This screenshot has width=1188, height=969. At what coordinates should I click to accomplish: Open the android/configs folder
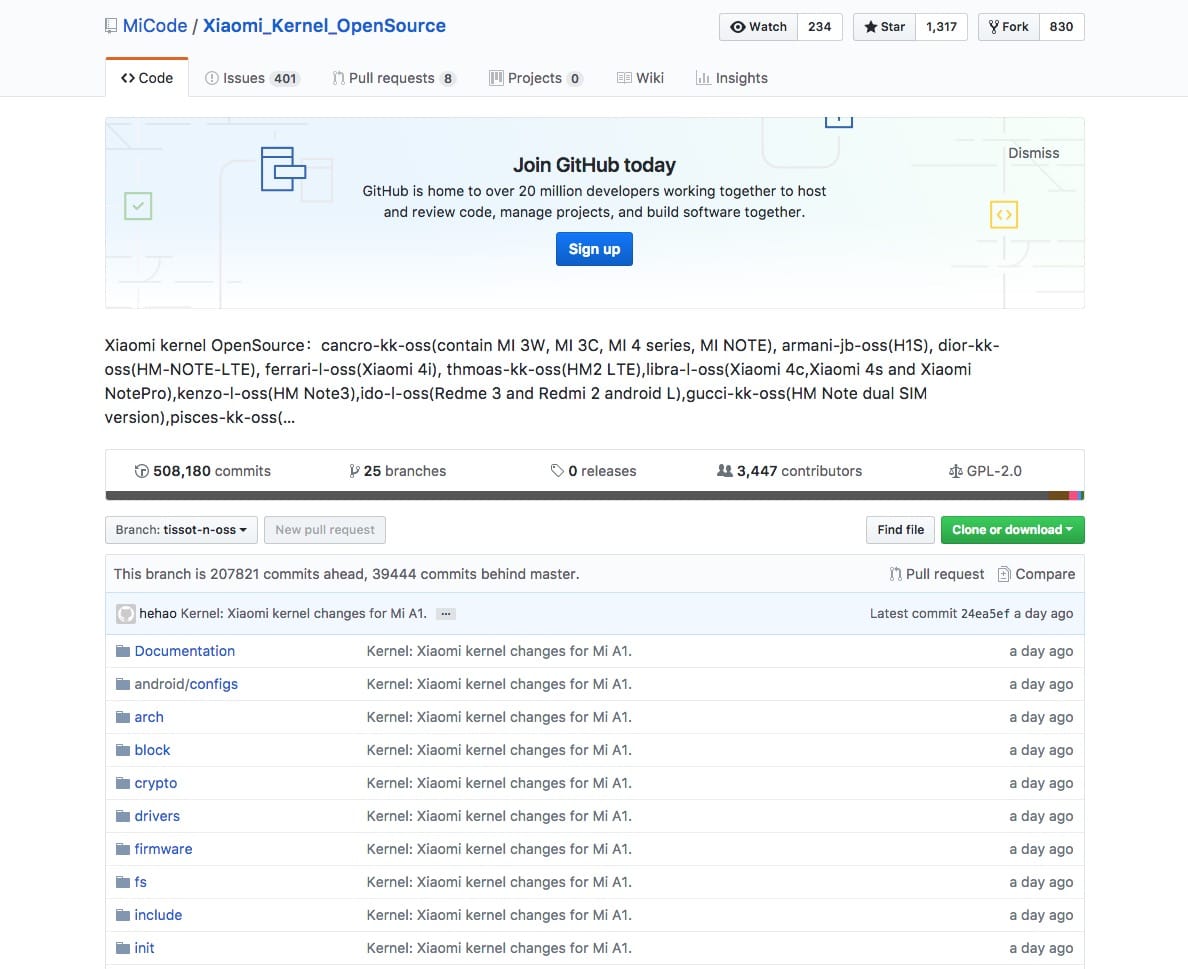(x=186, y=684)
